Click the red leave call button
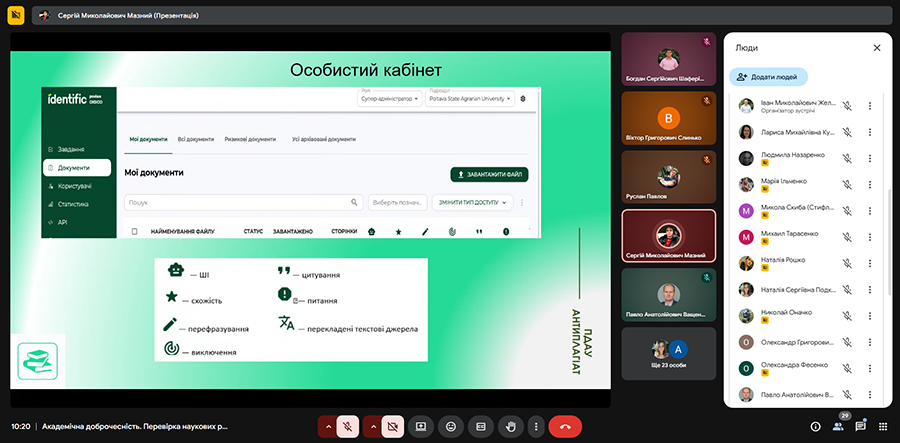Screen dimensions: 900x443 [x=565, y=426]
